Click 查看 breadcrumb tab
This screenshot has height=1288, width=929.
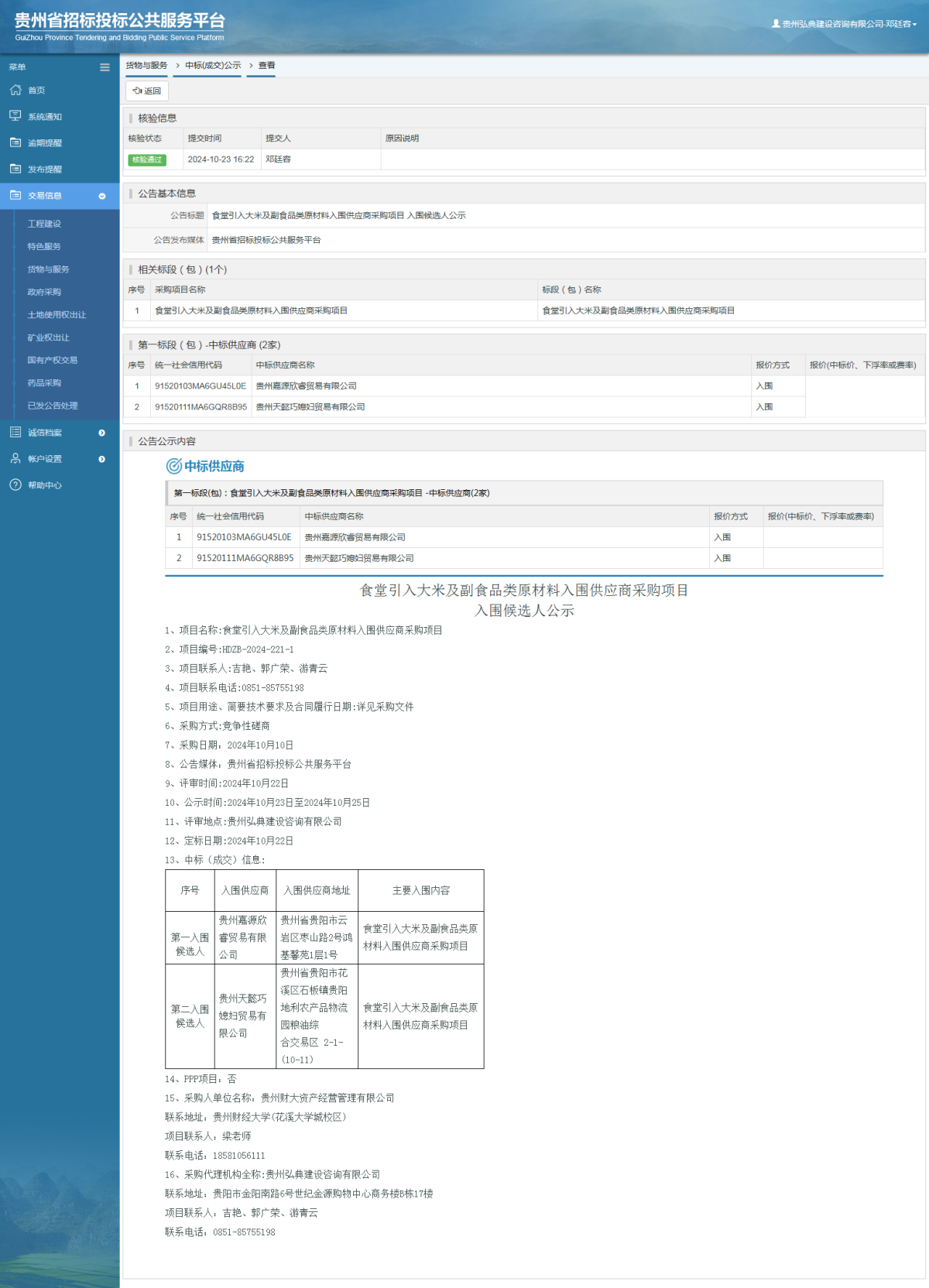(267, 66)
